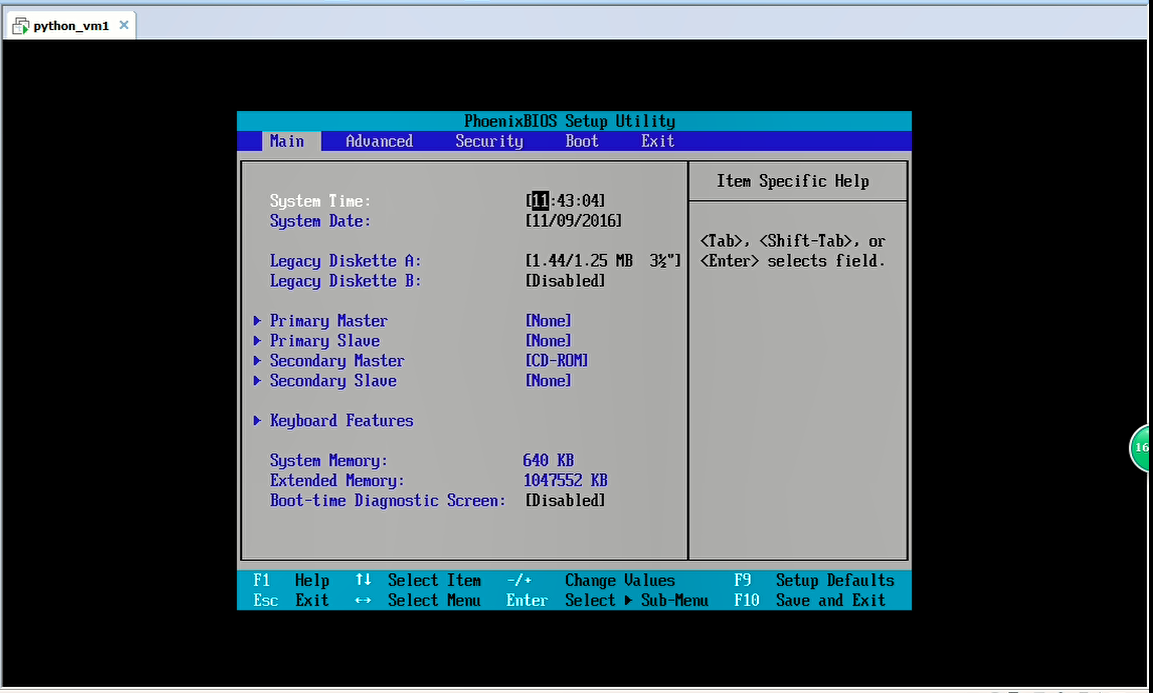
Task: Click the F10 Save and Exit hint
Action: click(x=810, y=600)
